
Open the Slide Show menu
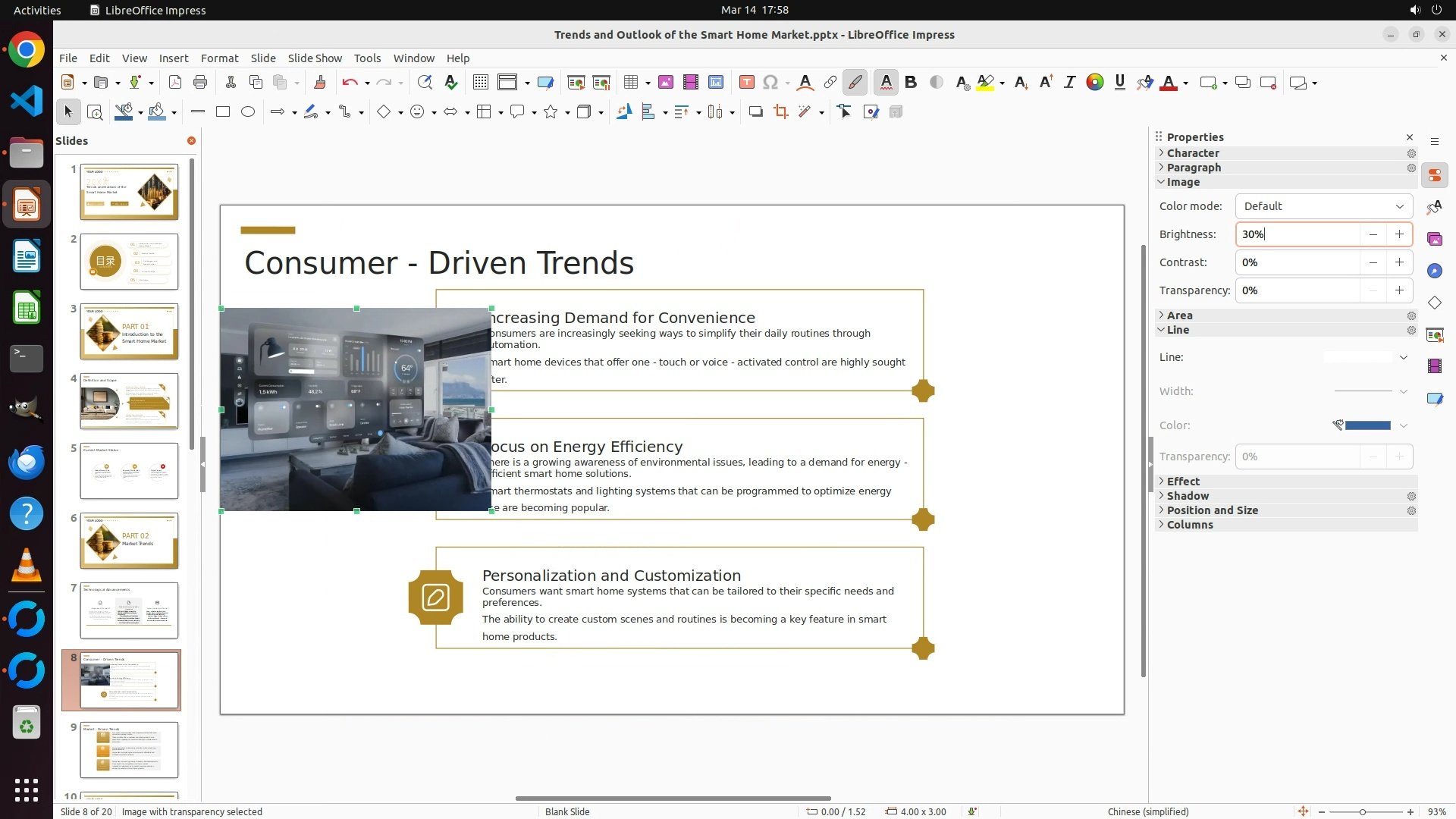tap(315, 58)
